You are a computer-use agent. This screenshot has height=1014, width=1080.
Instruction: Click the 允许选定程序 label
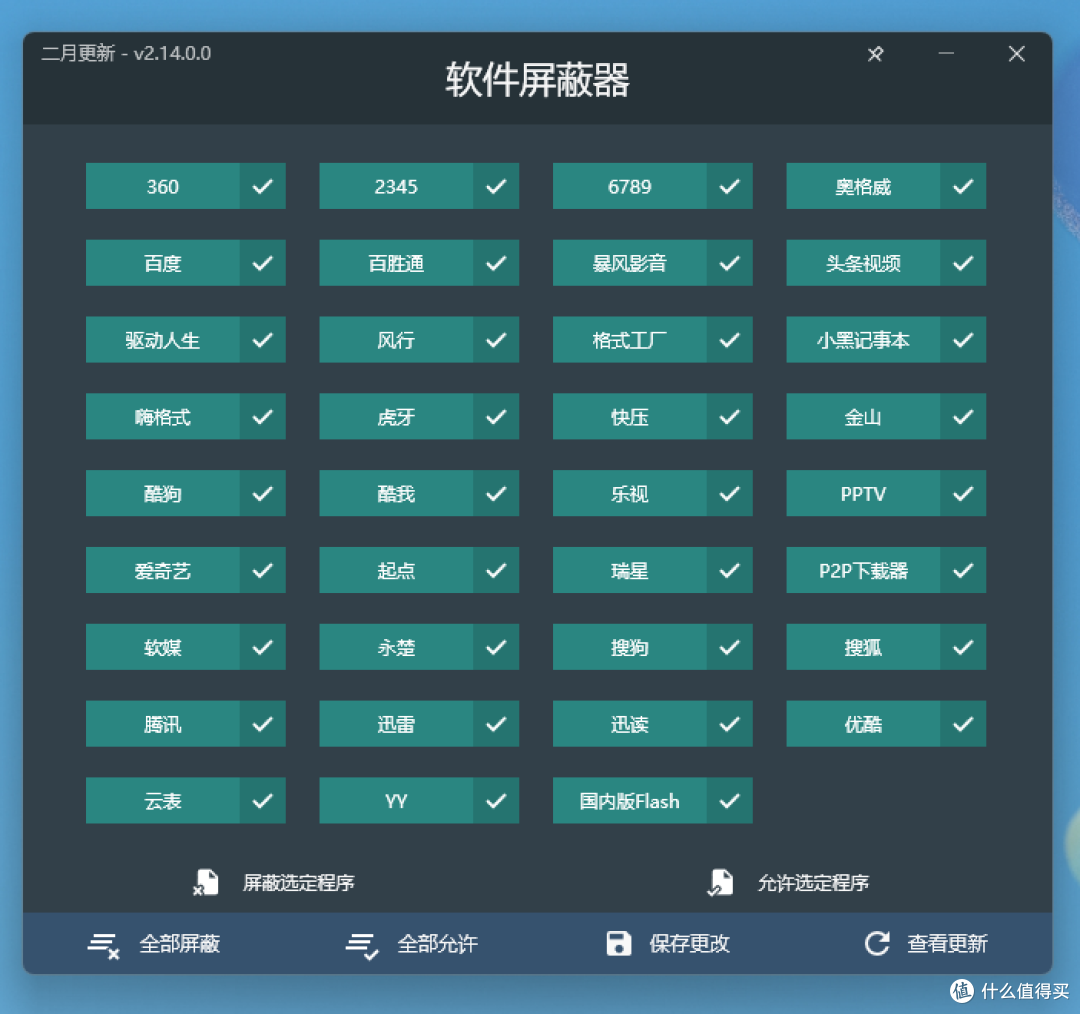coord(813,883)
